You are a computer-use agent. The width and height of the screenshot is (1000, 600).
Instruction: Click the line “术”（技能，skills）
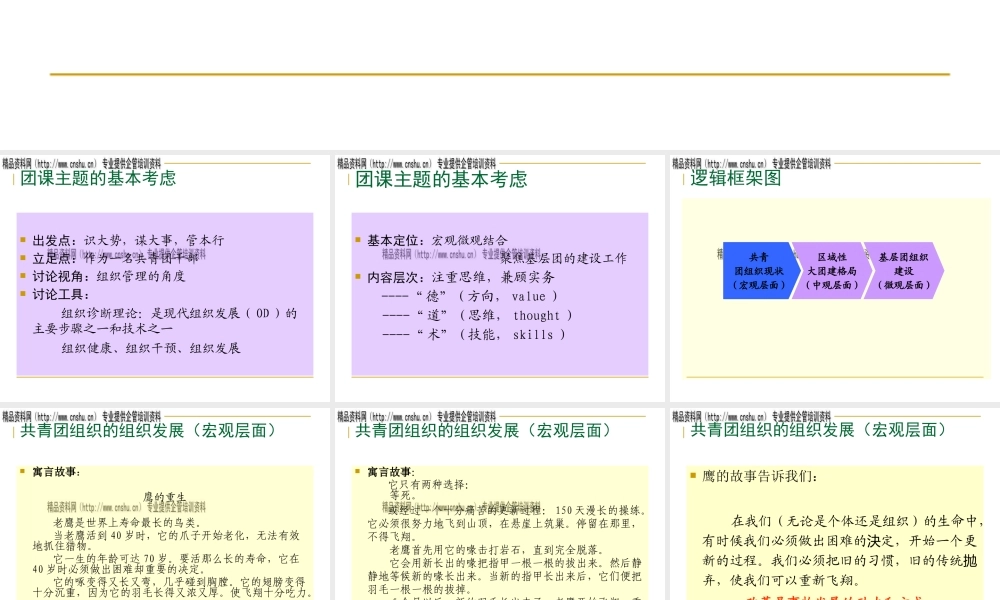[x=474, y=335]
